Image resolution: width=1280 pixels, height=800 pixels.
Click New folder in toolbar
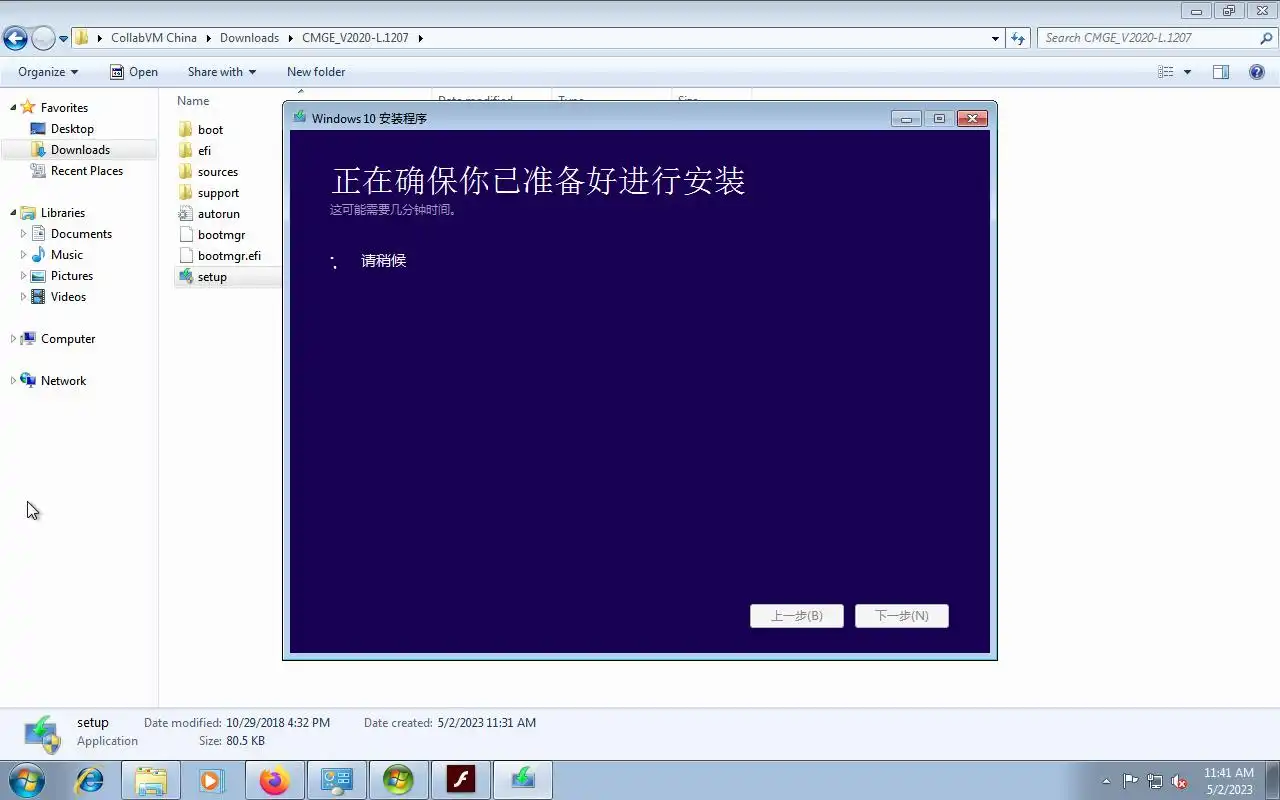coord(316,72)
